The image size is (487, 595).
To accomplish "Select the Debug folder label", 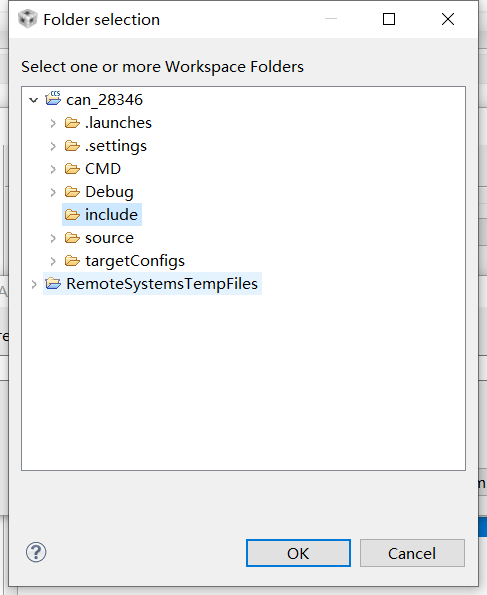I will click(109, 192).
